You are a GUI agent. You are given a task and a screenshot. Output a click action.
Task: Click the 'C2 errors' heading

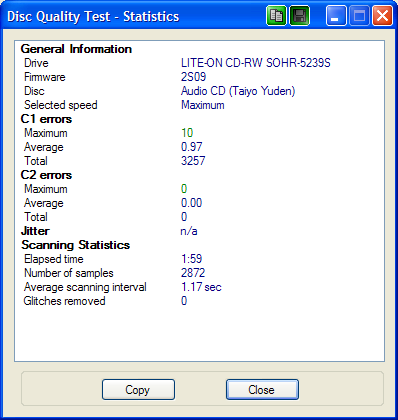tap(46, 175)
